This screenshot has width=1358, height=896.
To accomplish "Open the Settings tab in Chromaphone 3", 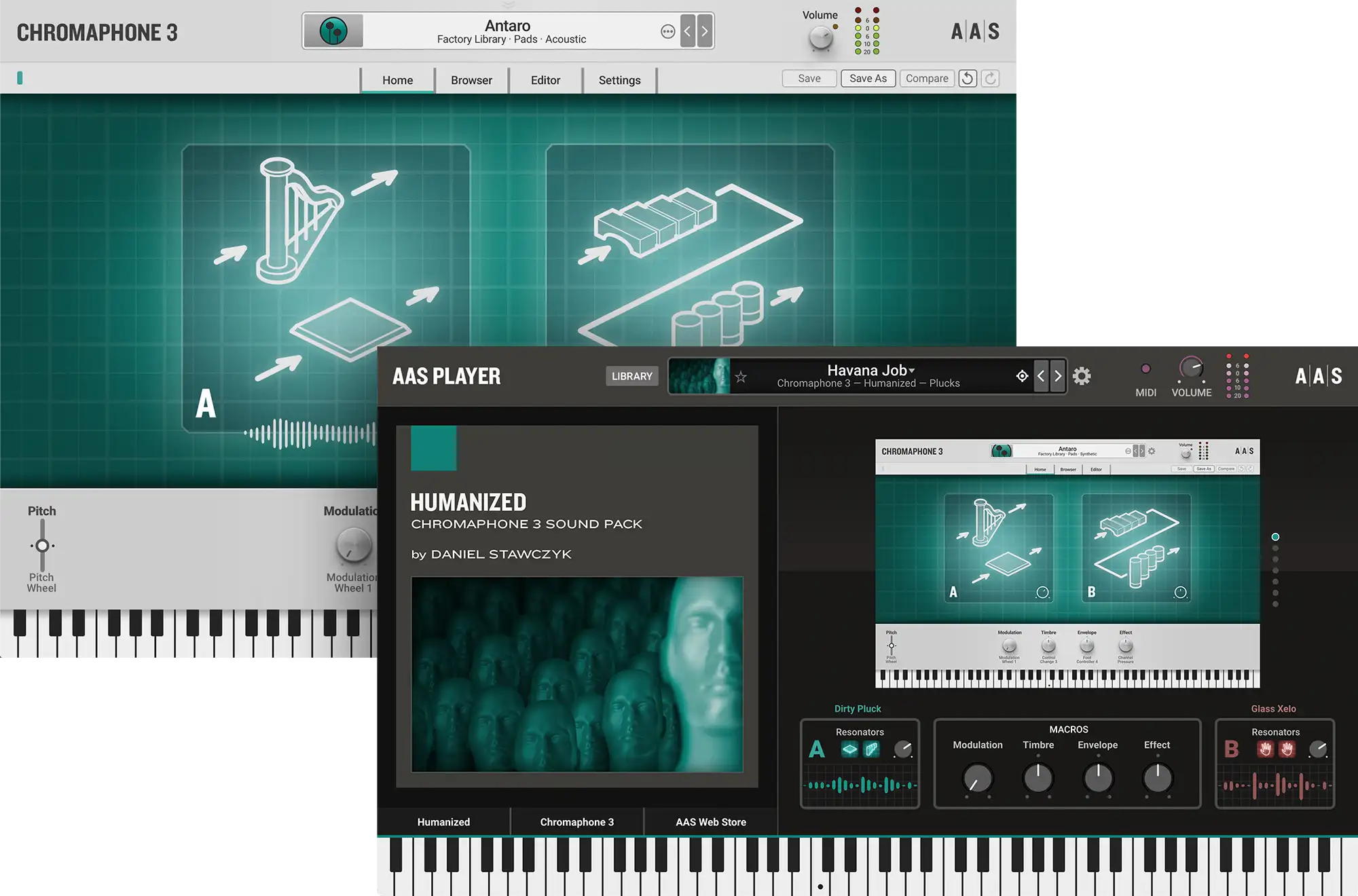I will (x=619, y=80).
